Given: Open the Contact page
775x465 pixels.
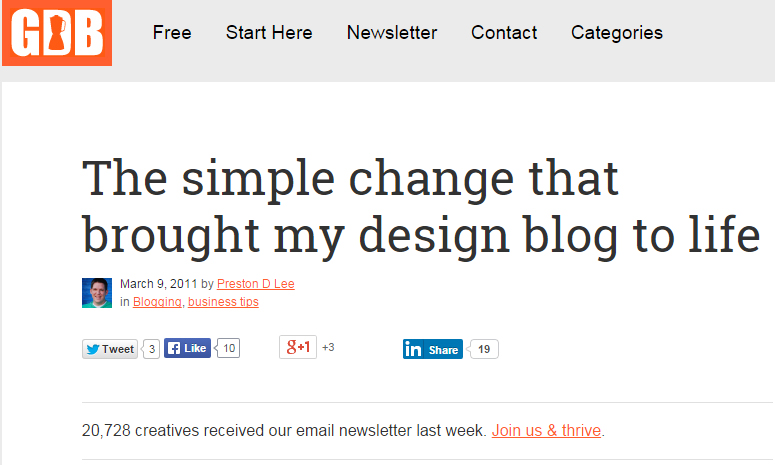Looking at the screenshot, I should (x=504, y=33).
